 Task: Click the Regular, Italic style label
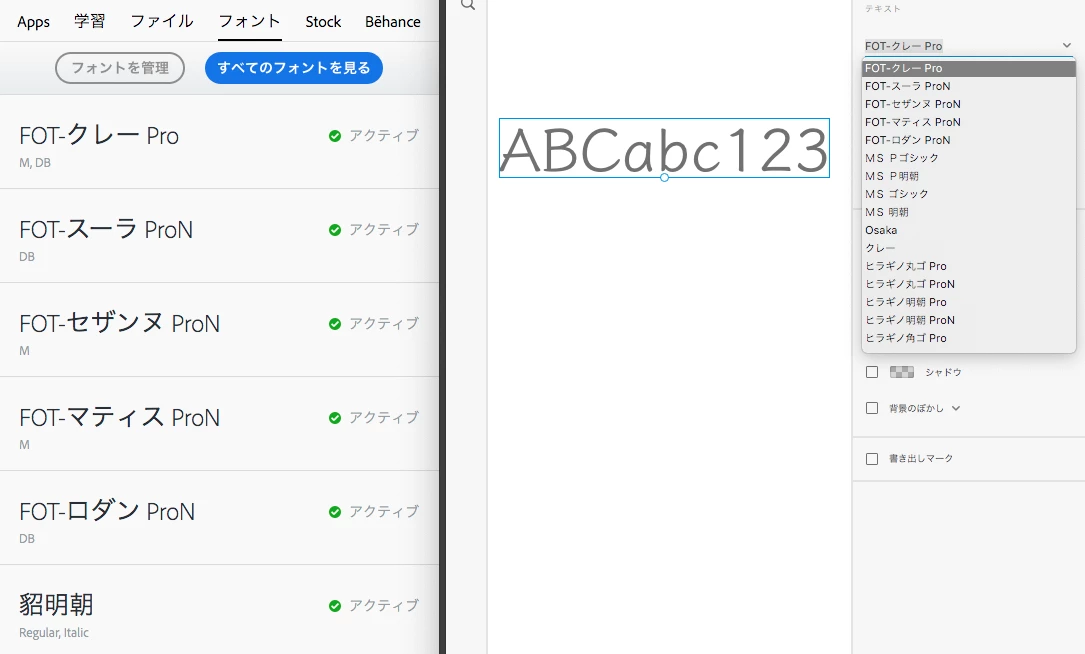click(x=54, y=633)
